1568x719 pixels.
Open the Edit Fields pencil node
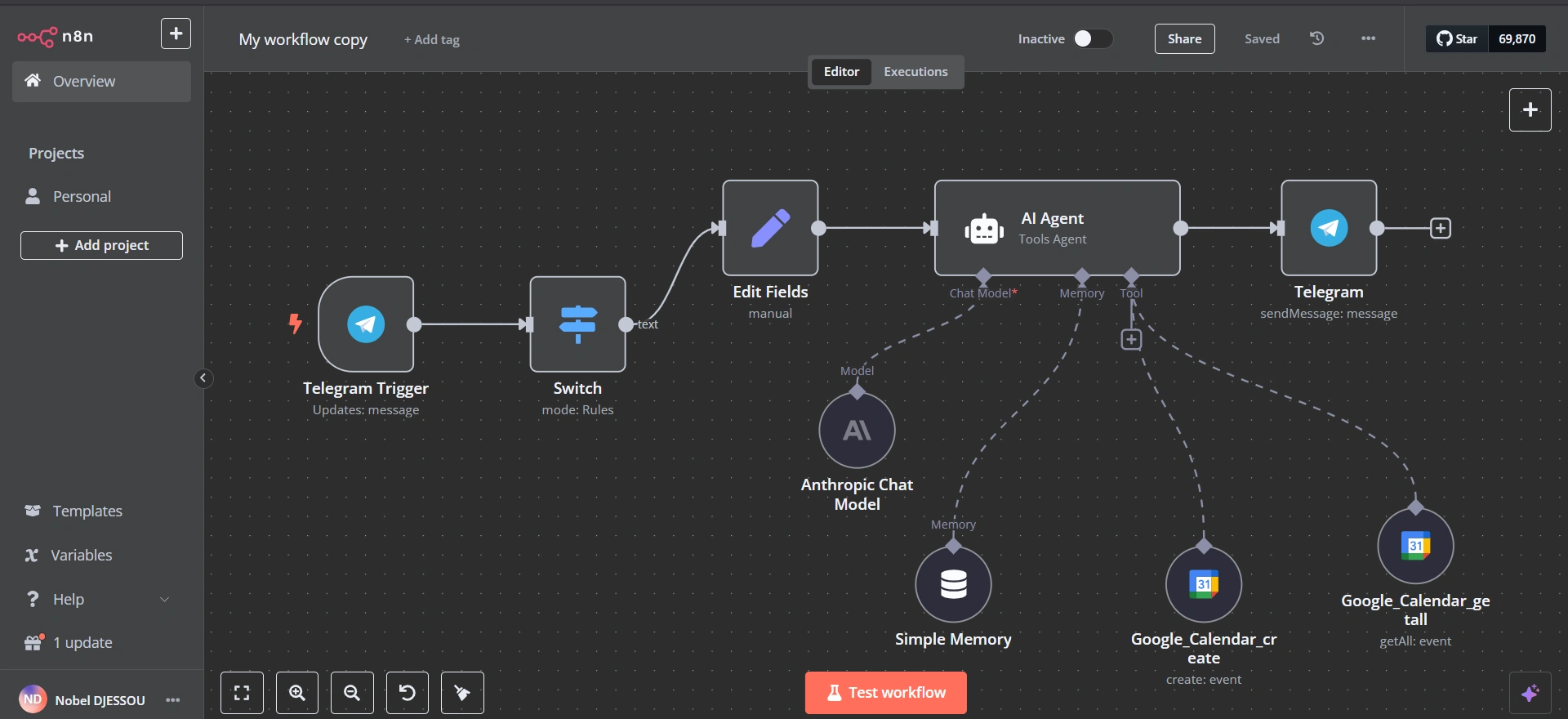coord(770,228)
